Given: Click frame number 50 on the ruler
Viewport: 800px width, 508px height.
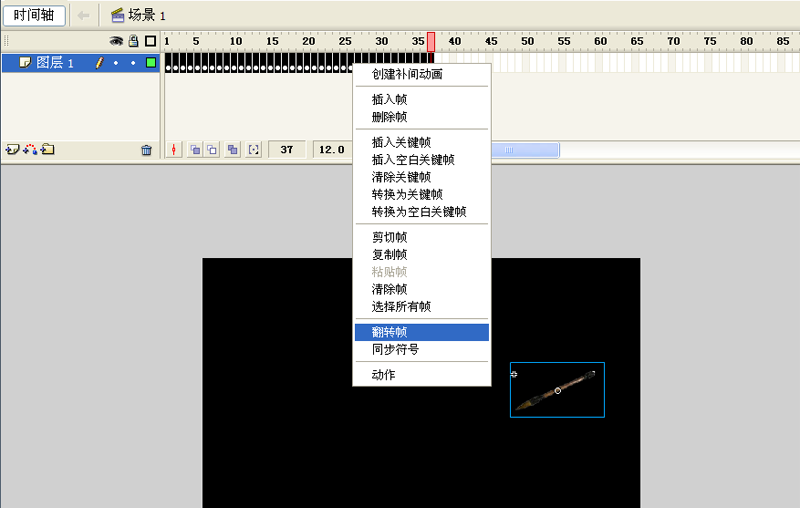Looking at the screenshot, I should click(528, 41).
